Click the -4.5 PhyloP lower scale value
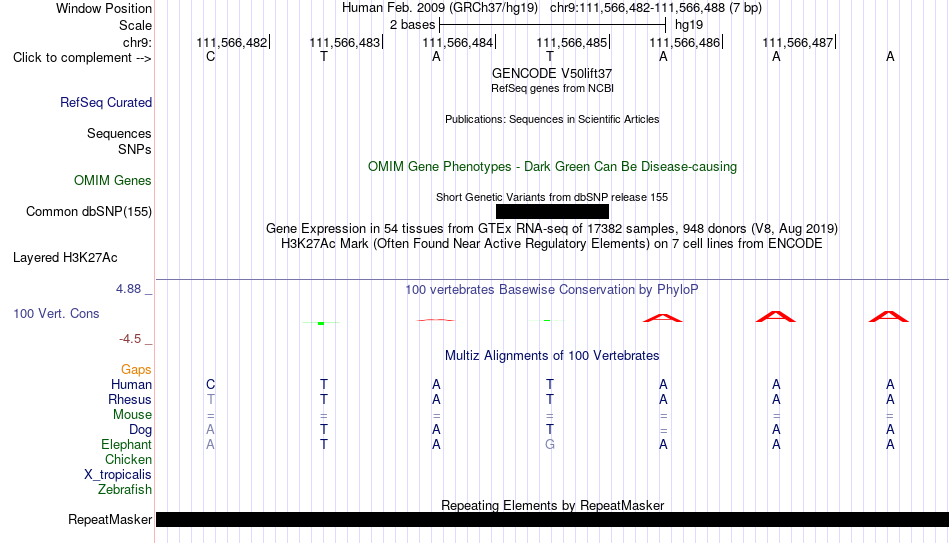The height and width of the screenshot is (543, 950). (x=130, y=339)
